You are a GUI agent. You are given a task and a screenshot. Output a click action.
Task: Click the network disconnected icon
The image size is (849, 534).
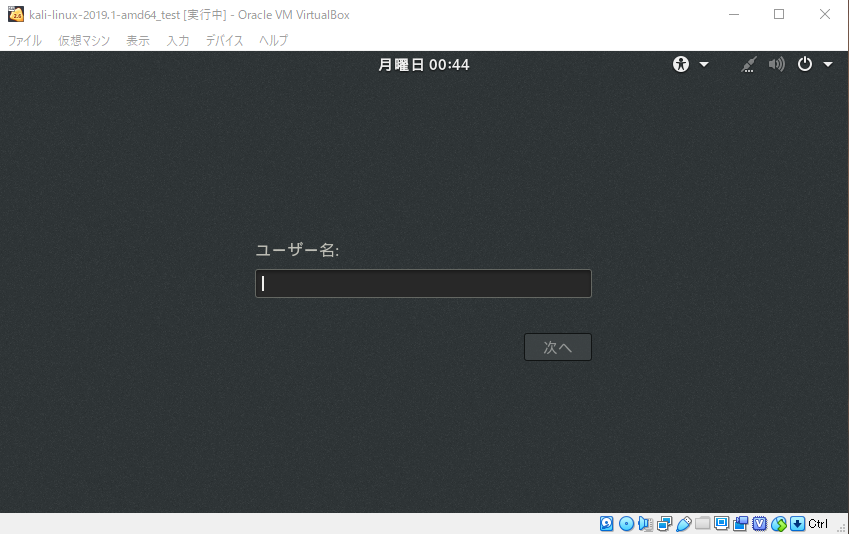[749, 64]
